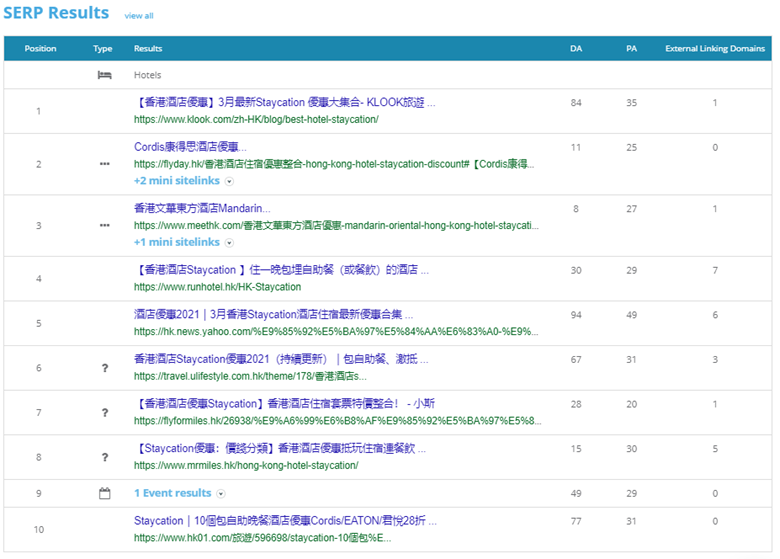The image size is (780, 559).
Task: Open the position 7 result title
Action: [x=285, y=404]
